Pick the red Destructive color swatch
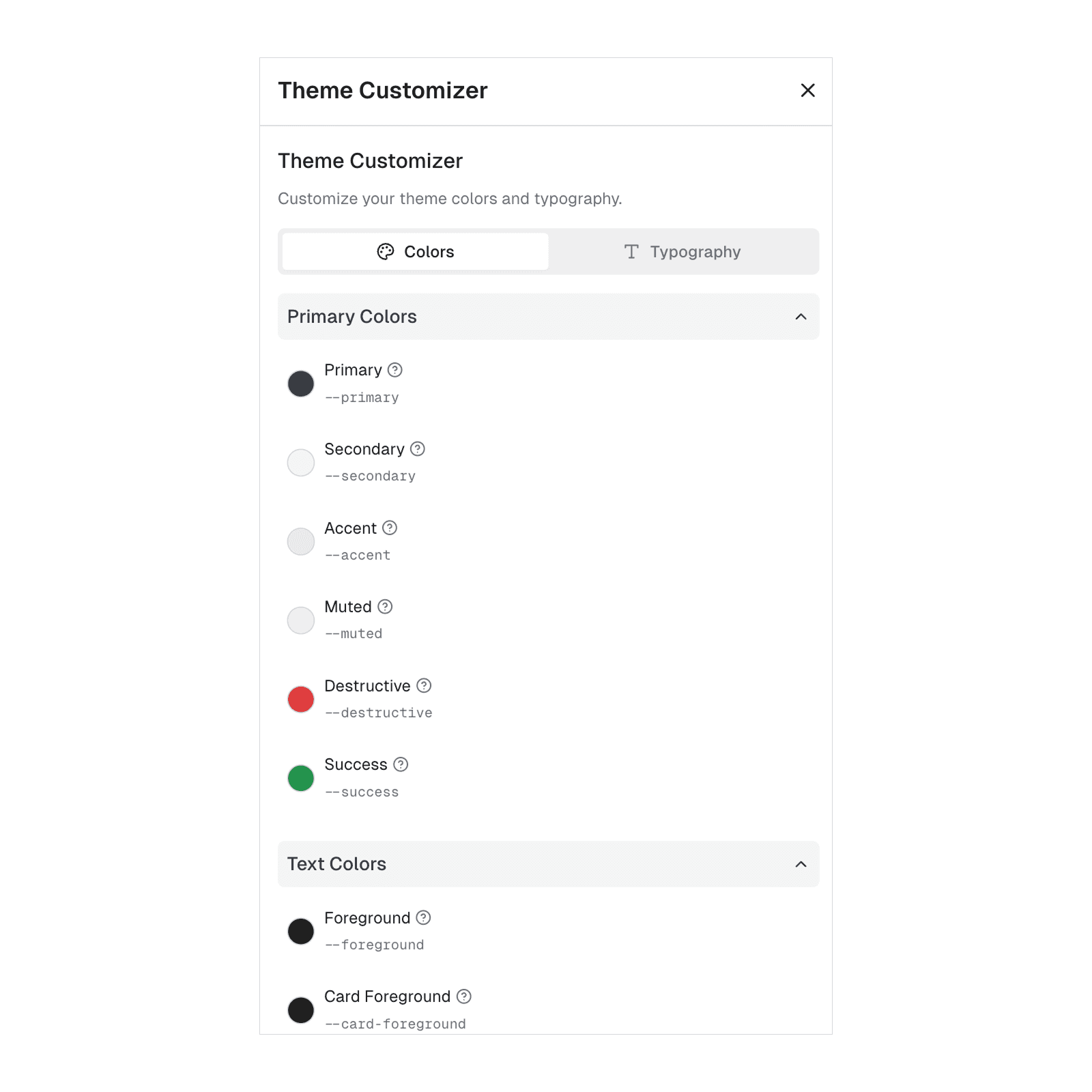The width and height of the screenshot is (1092, 1092). 301,699
